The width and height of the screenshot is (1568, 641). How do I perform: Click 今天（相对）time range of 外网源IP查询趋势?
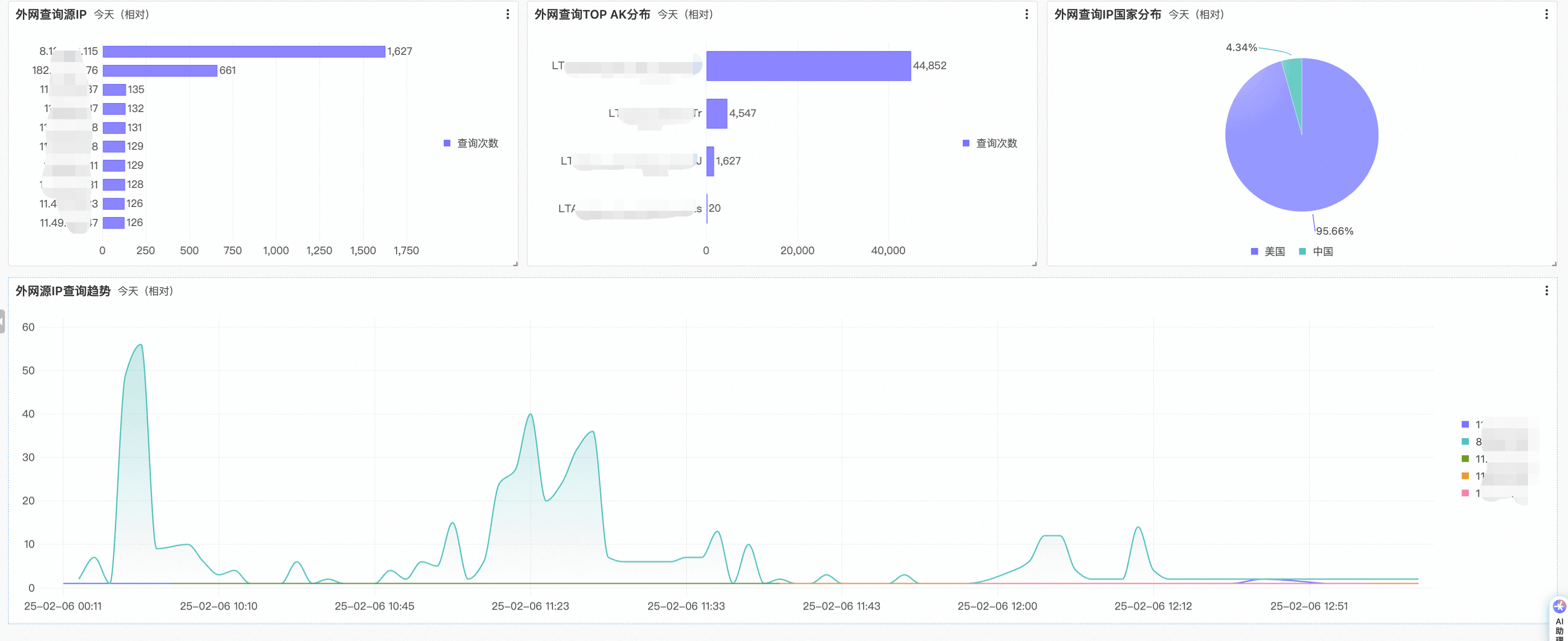click(146, 291)
